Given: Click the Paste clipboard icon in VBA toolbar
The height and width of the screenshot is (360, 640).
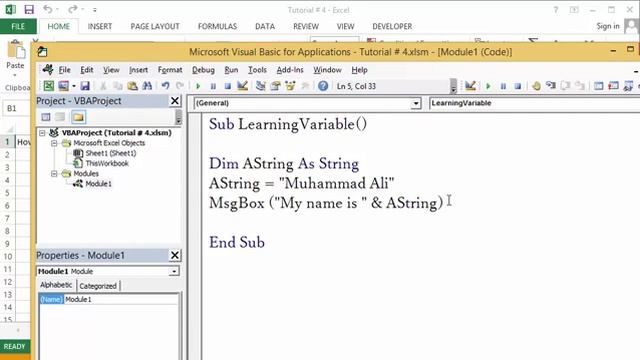Looking at the screenshot, I should 132,86.
